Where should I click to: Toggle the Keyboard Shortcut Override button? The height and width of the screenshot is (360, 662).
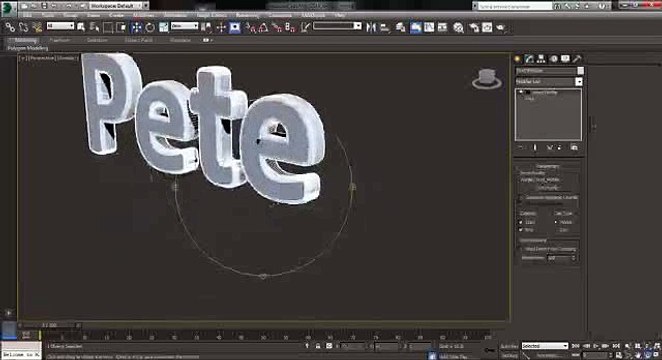(235, 27)
